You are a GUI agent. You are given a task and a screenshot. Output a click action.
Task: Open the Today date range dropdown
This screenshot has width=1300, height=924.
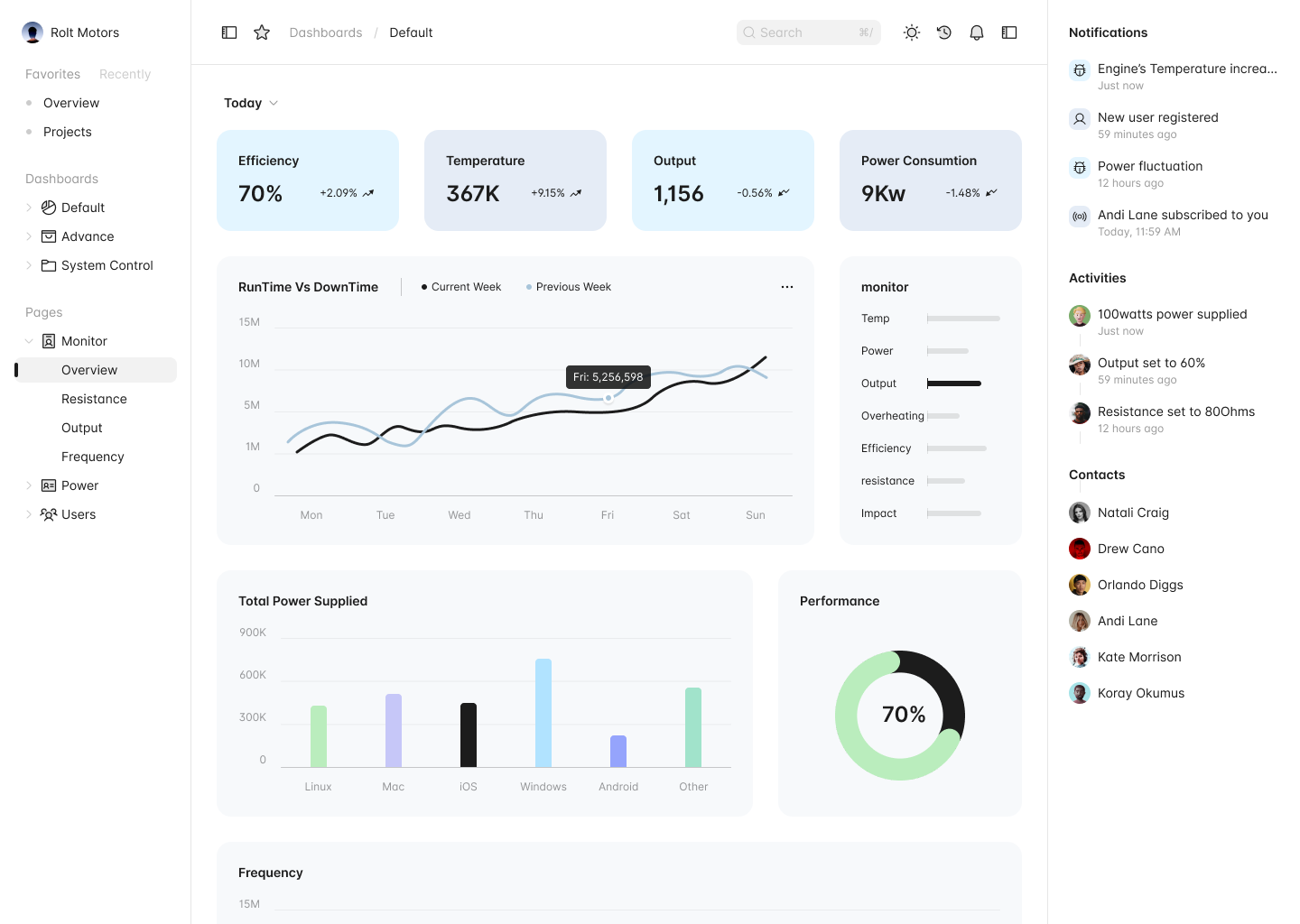251,103
